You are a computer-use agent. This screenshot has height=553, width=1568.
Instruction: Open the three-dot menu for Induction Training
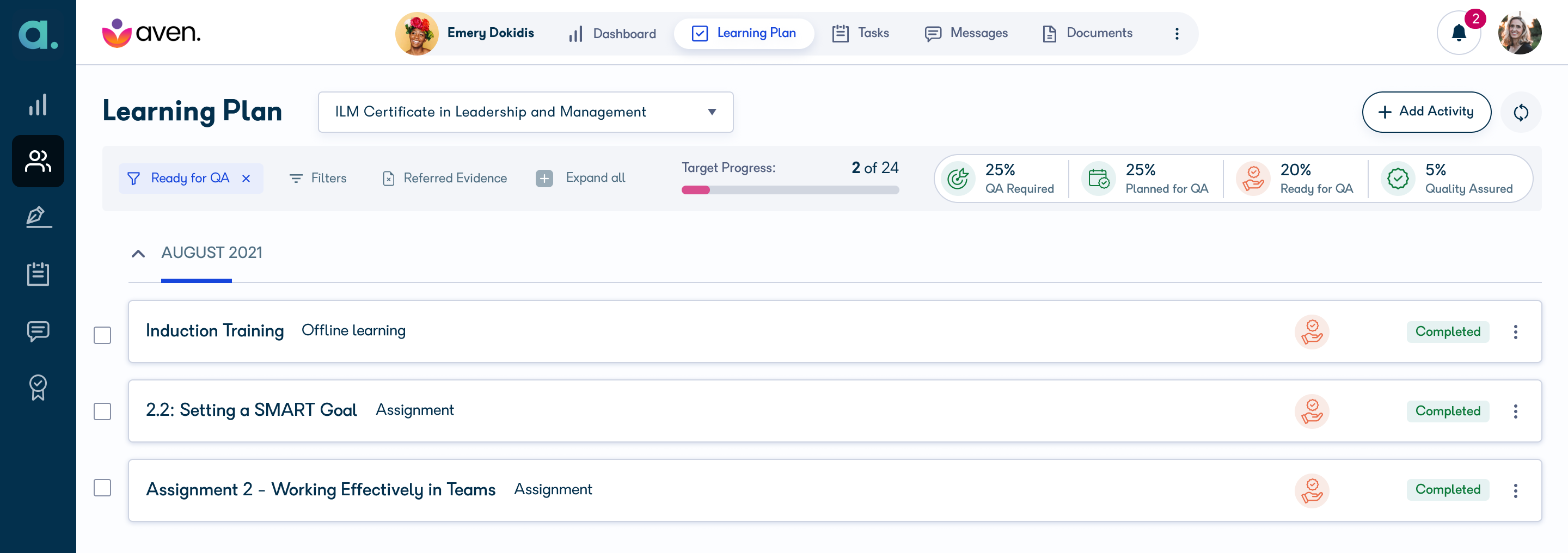(1515, 331)
